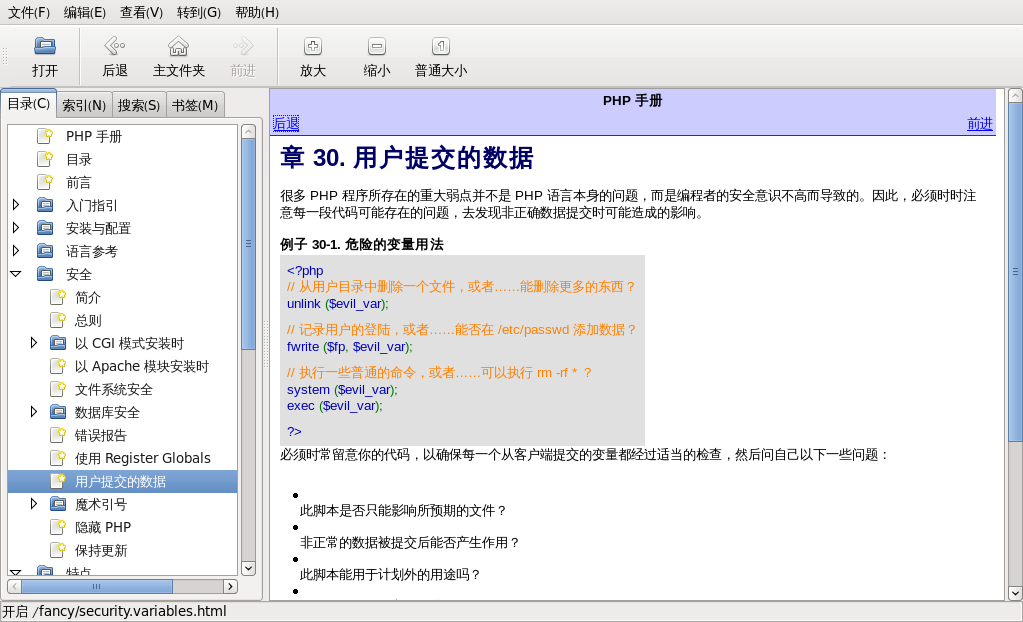
Task: Click the code line system ($evil_var);
Action: pyautogui.click(x=342, y=390)
